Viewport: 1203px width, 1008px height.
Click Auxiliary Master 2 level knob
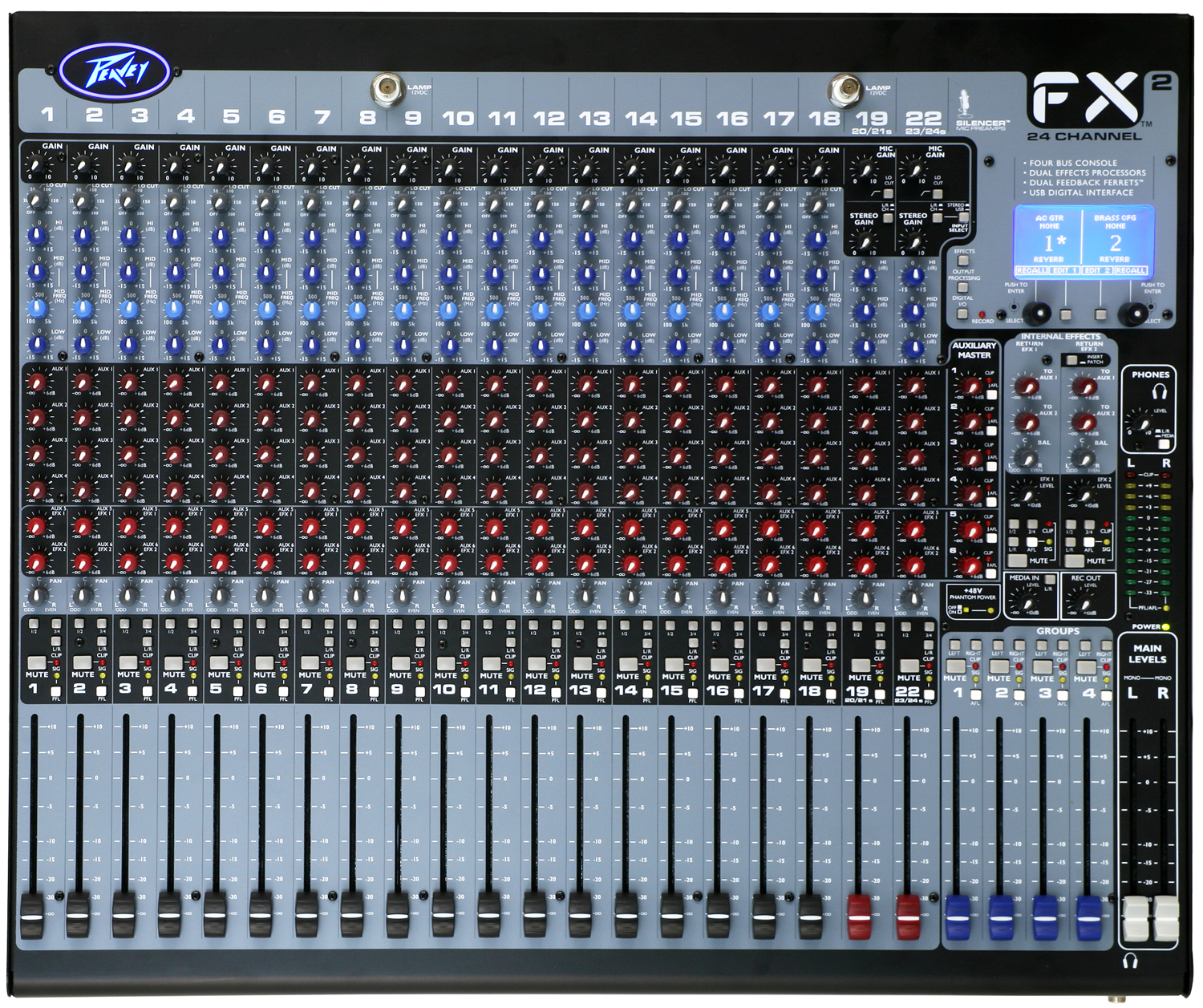(x=972, y=423)
